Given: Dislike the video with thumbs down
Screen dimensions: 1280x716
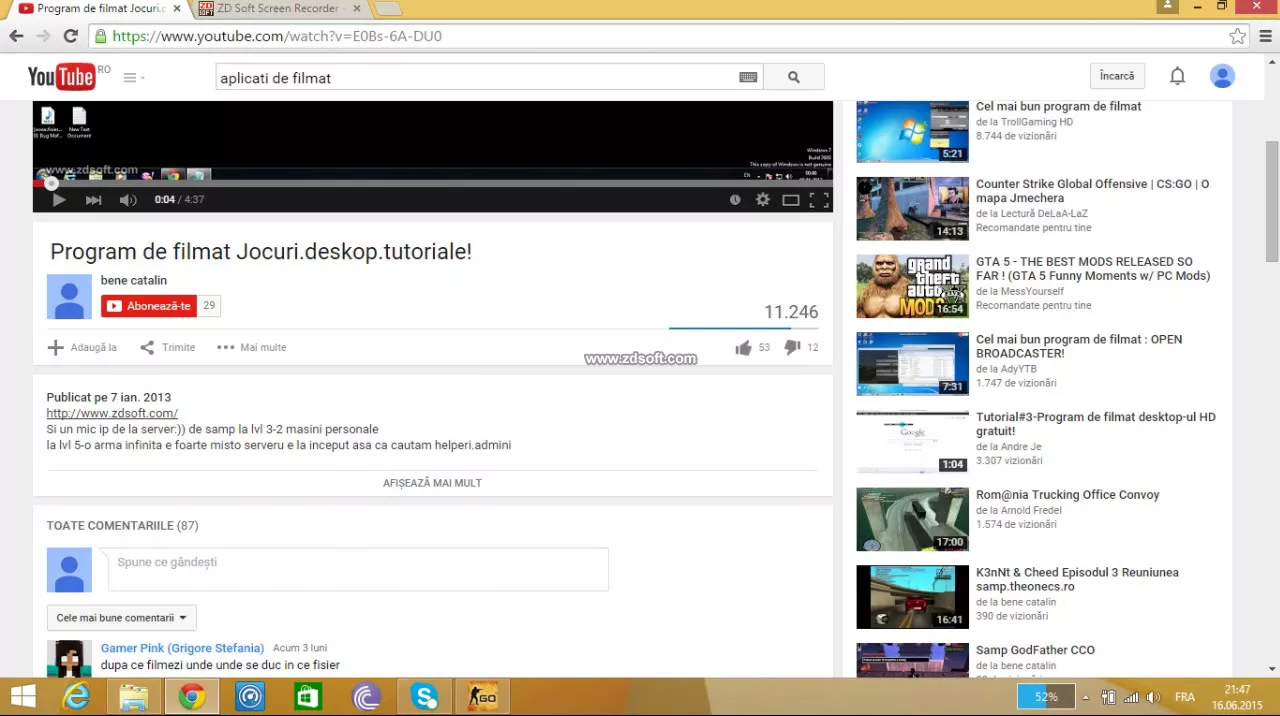Looking at the screenshot, I should (x=792, y=347).
